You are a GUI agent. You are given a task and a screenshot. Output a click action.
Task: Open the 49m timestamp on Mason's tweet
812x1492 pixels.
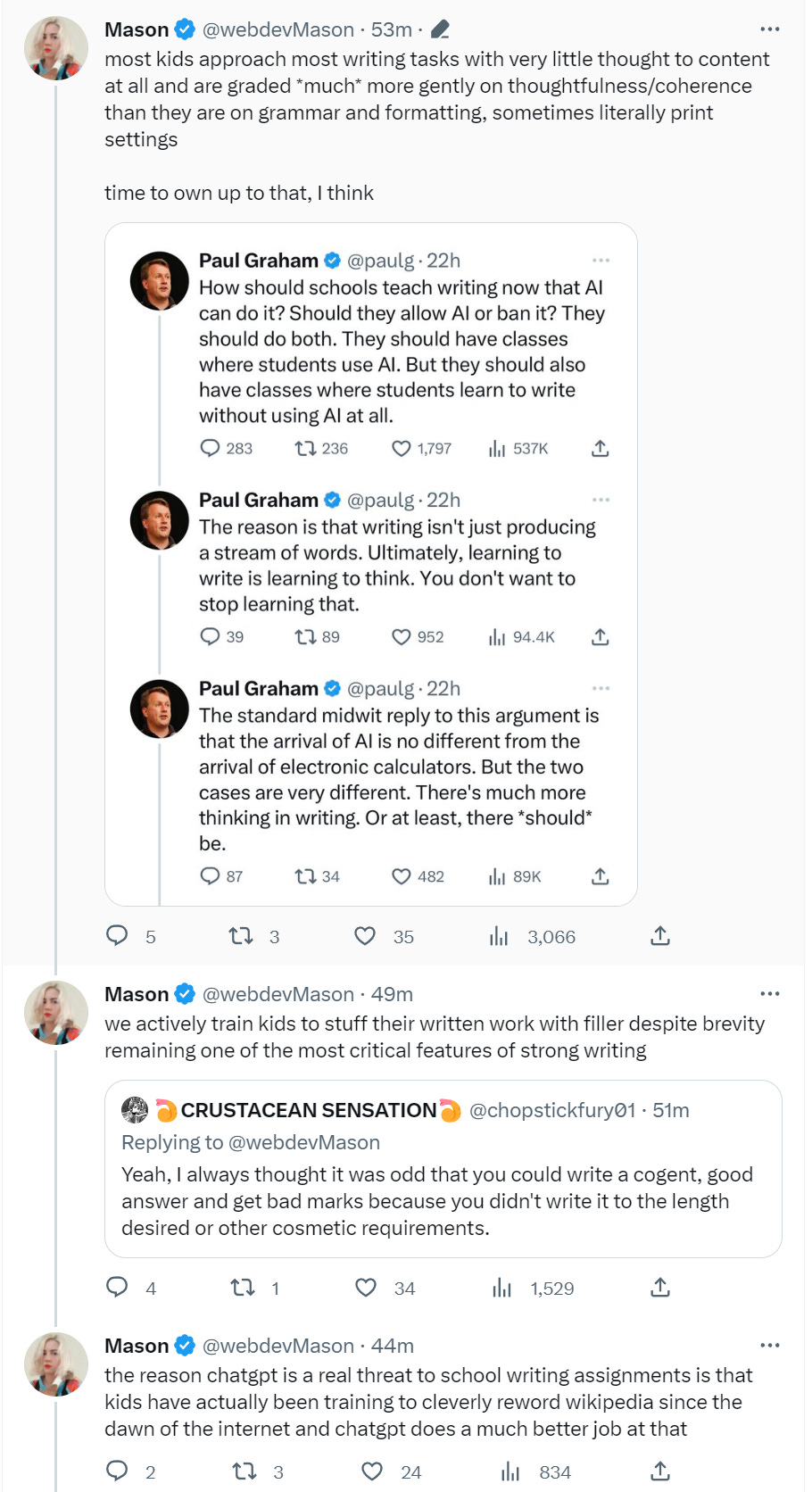392,994
